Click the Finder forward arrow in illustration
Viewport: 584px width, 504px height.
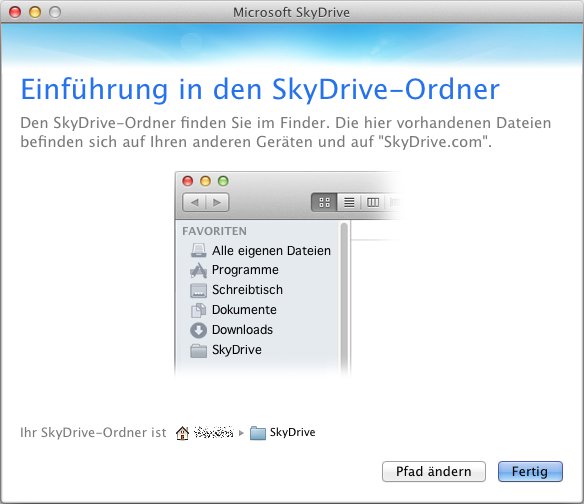pyautogui.click(x=217, y=202)
